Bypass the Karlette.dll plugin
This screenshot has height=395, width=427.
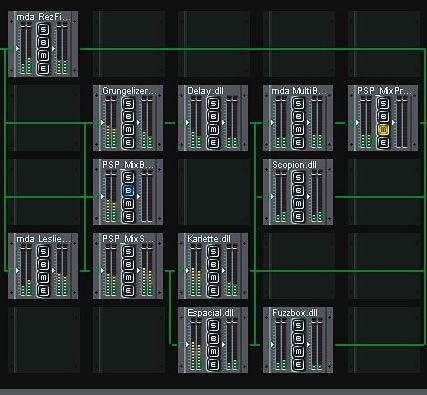click(x=213, y=265)
